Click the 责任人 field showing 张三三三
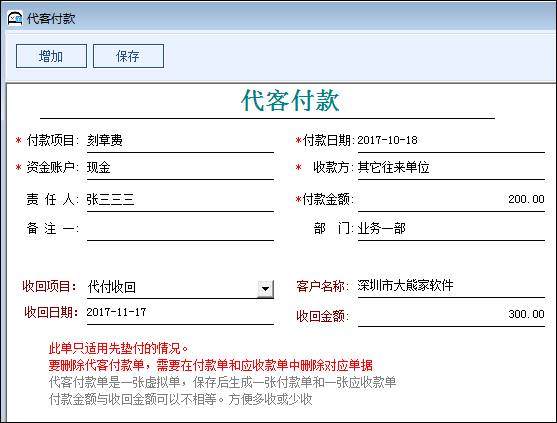Image resolution: width=557 pixels, height=423 pixels. pyautogui.click(x=180, y=200)
